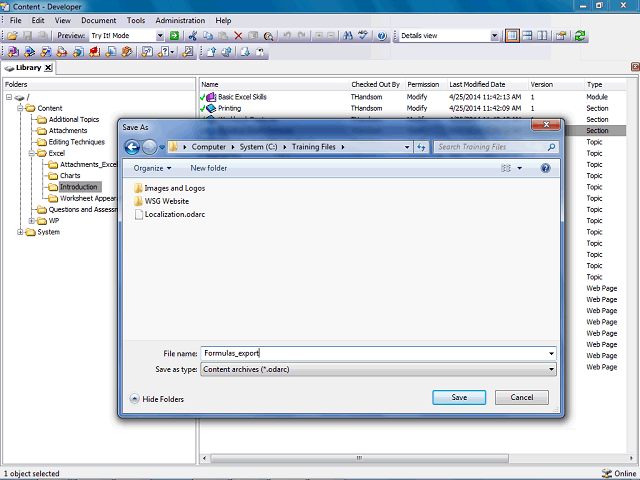Click Hide Folders in dialog

pos(157,399)
